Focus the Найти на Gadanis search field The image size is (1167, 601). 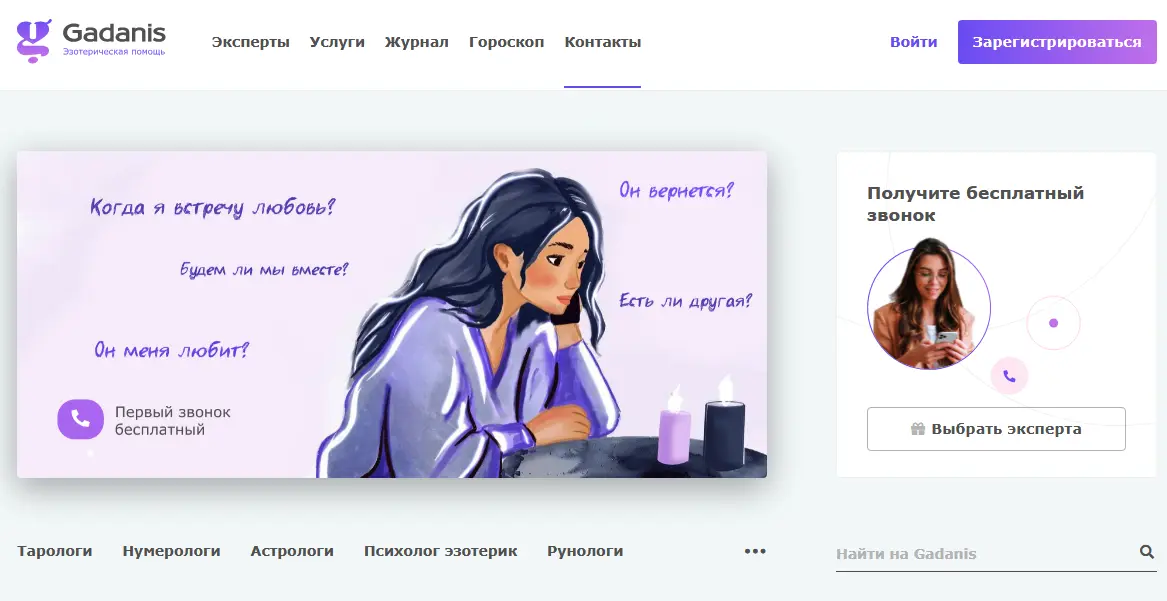(986, 553)
